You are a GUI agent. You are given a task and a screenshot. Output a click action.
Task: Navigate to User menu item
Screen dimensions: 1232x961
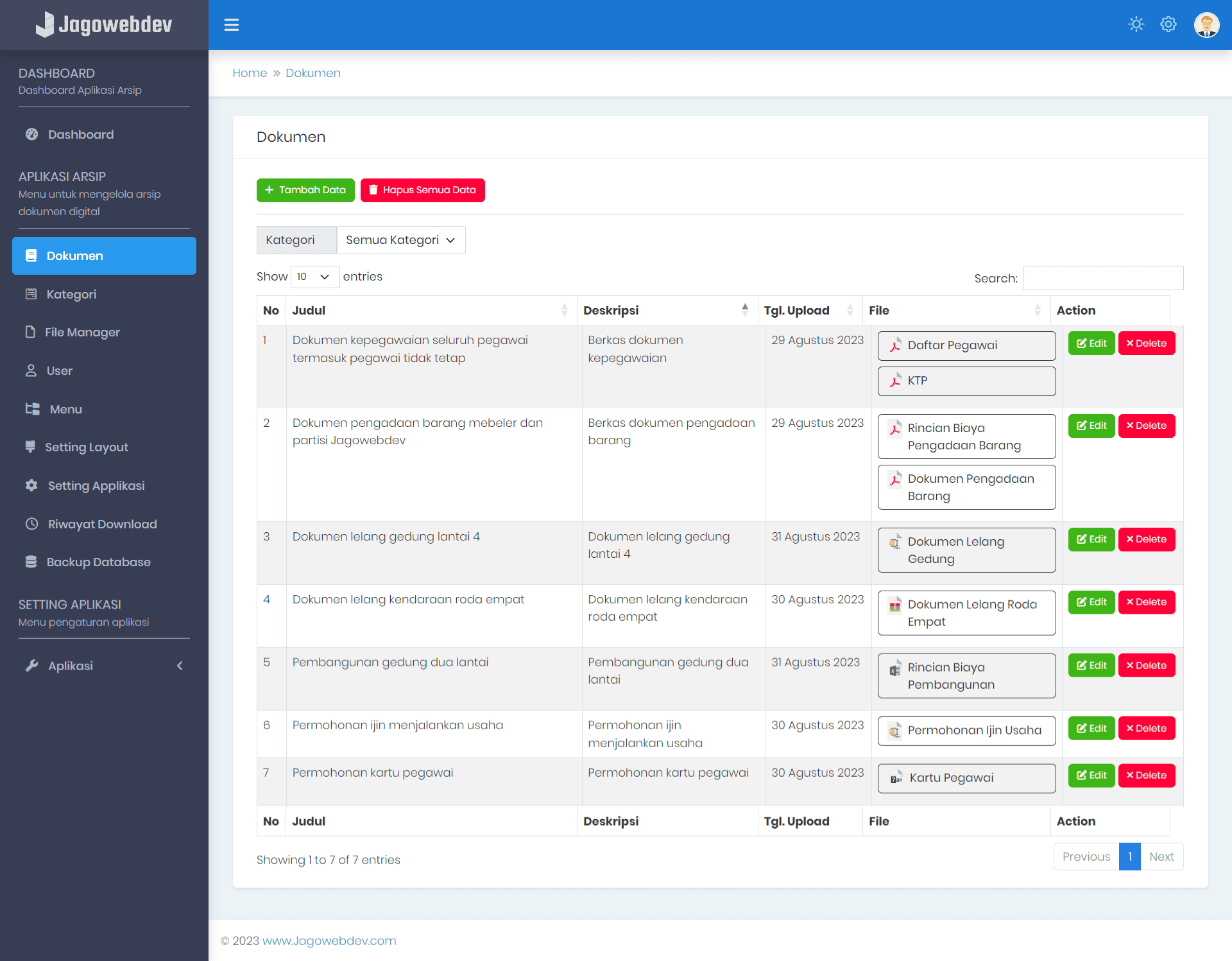(104, 370)
